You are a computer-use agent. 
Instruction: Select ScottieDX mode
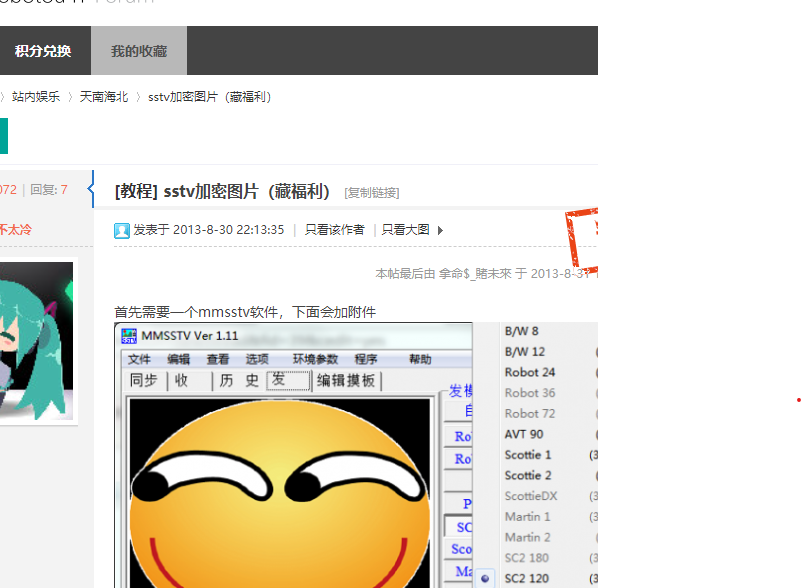531,496
